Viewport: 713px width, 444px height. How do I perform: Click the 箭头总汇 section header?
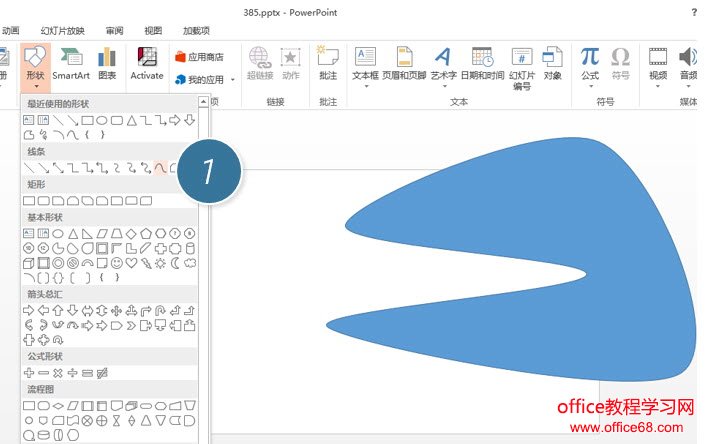(x=109, y=294)
